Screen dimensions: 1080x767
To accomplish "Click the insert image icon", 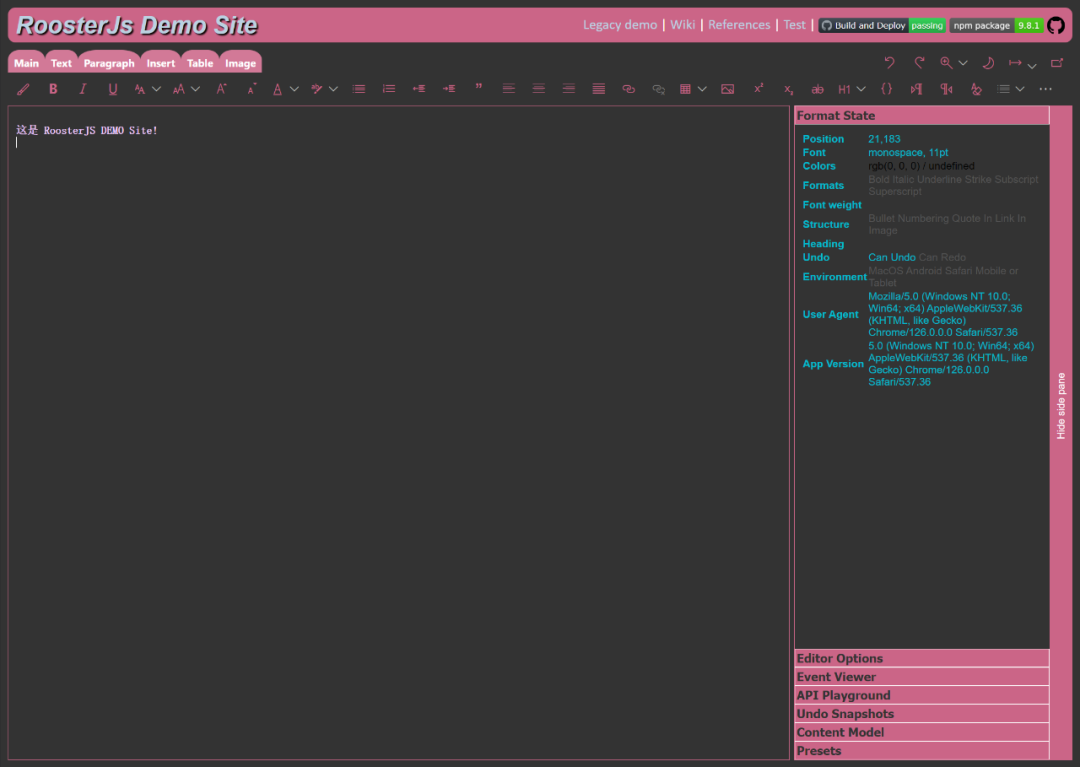I will (727, 89).
